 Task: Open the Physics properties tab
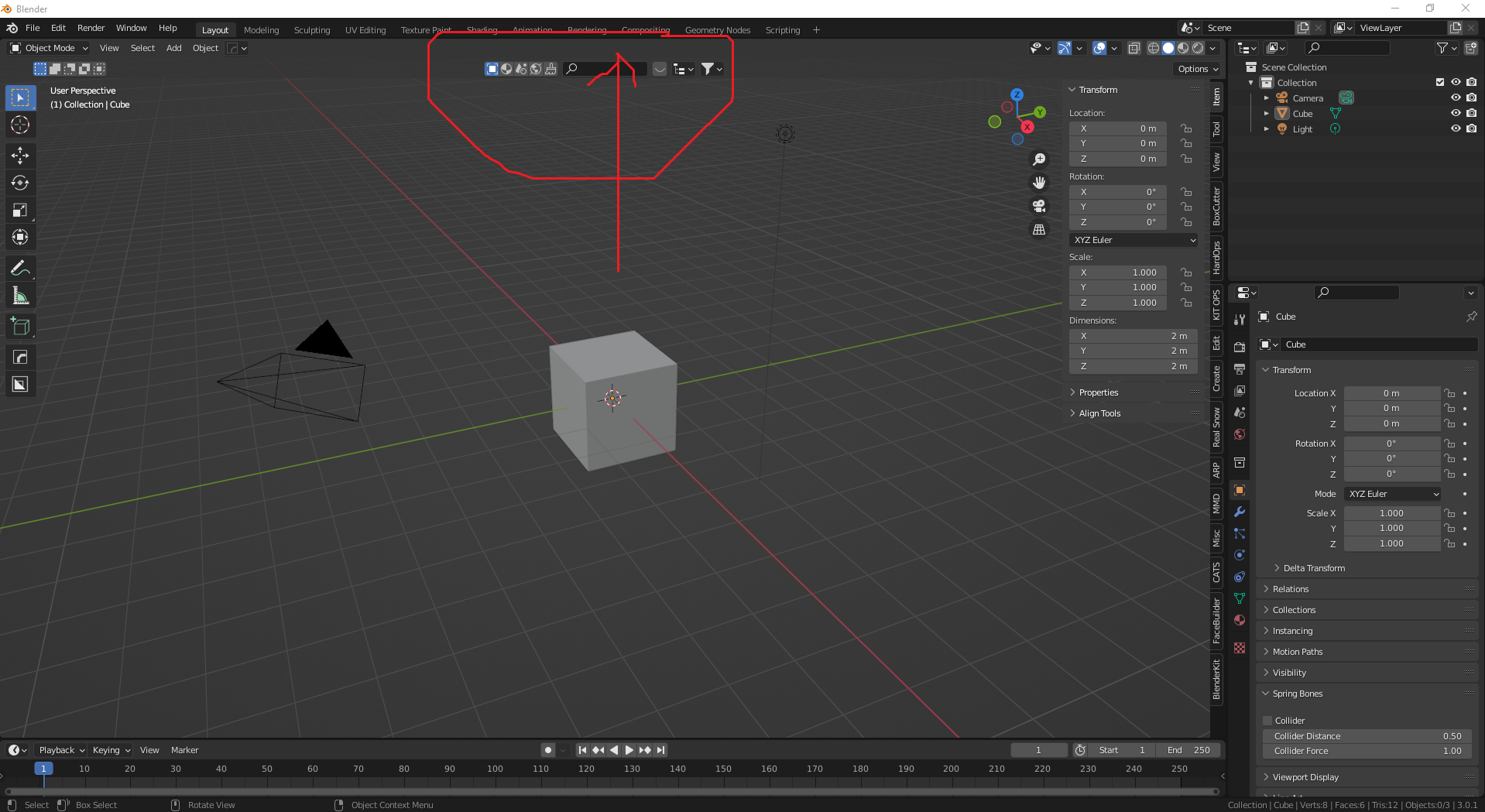(1239, 555)
